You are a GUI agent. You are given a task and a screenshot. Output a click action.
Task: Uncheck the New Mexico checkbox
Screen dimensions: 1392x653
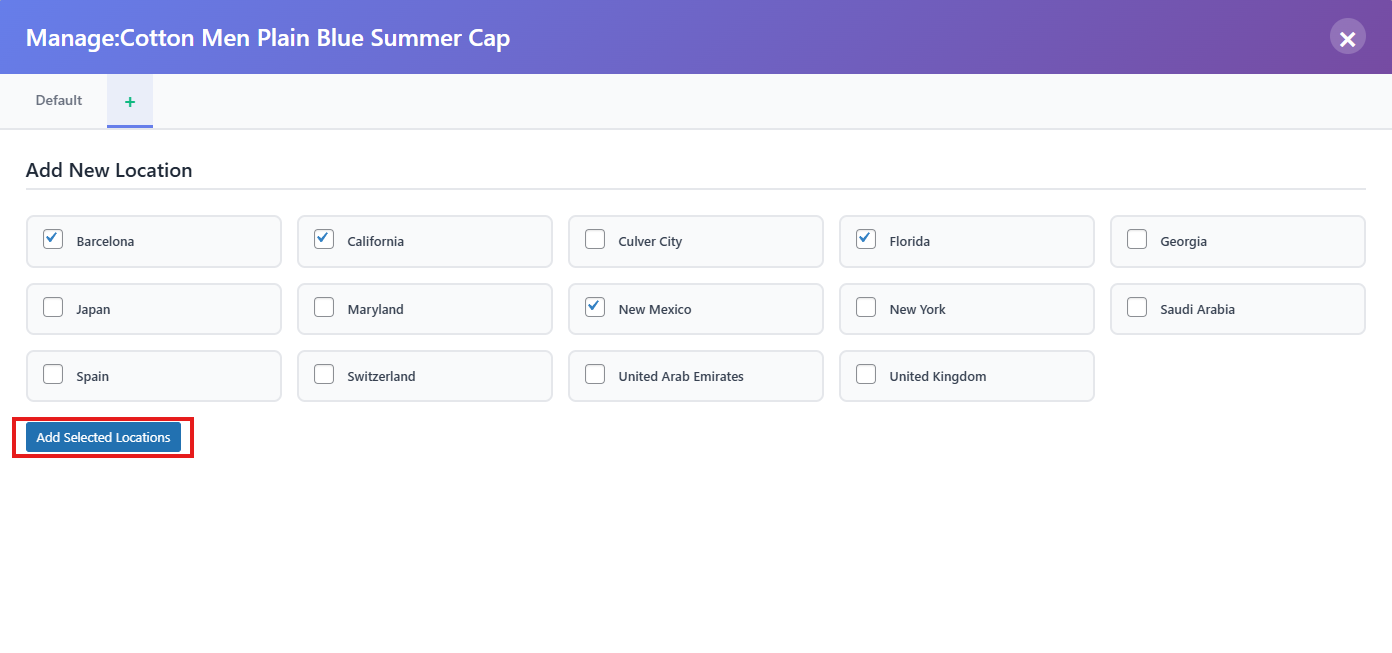(595, 308)
